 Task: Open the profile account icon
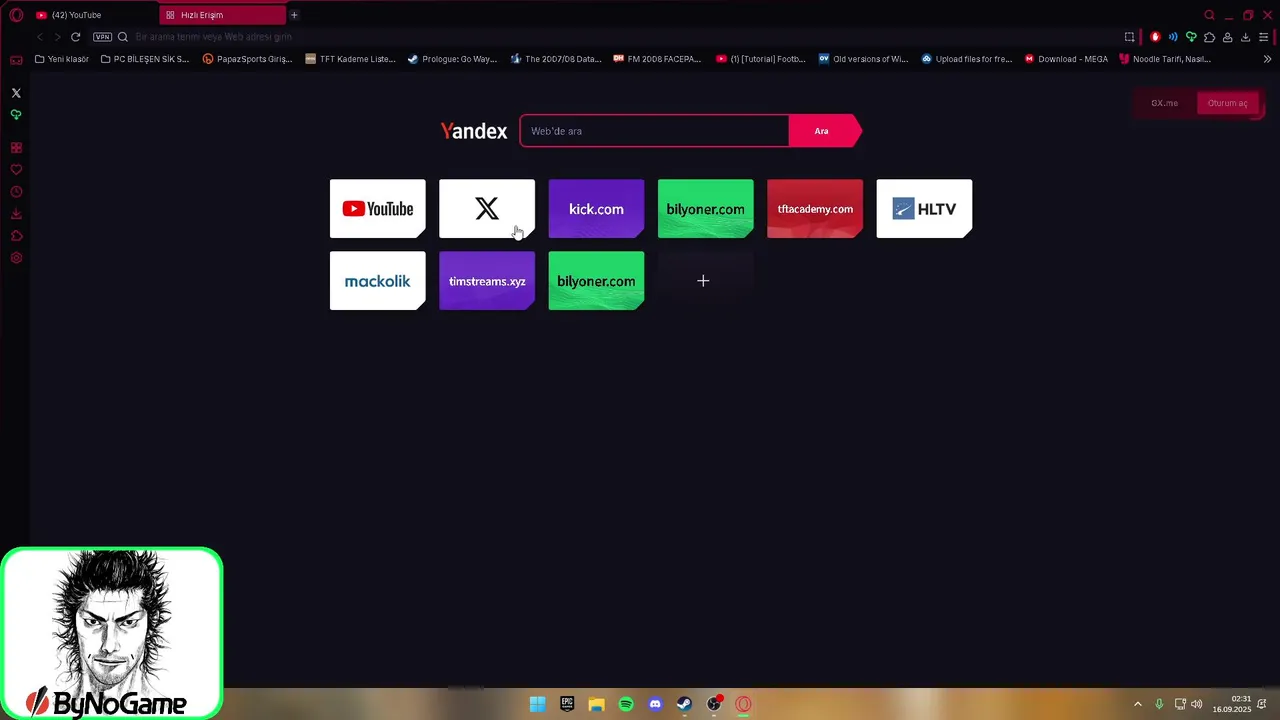(1227, 37)
